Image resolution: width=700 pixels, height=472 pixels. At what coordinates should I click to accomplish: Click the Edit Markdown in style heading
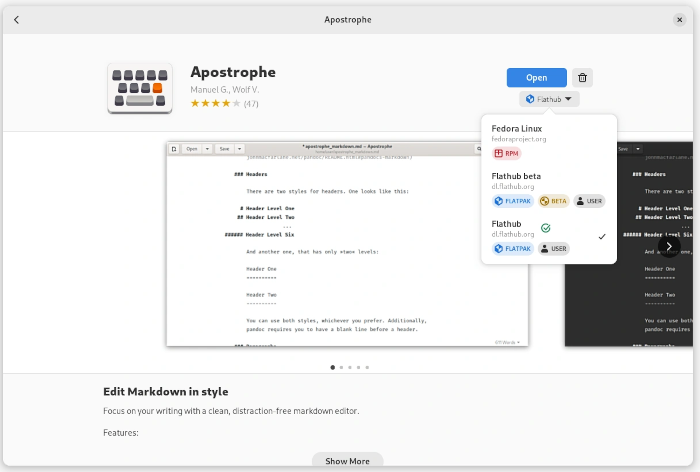166,392
